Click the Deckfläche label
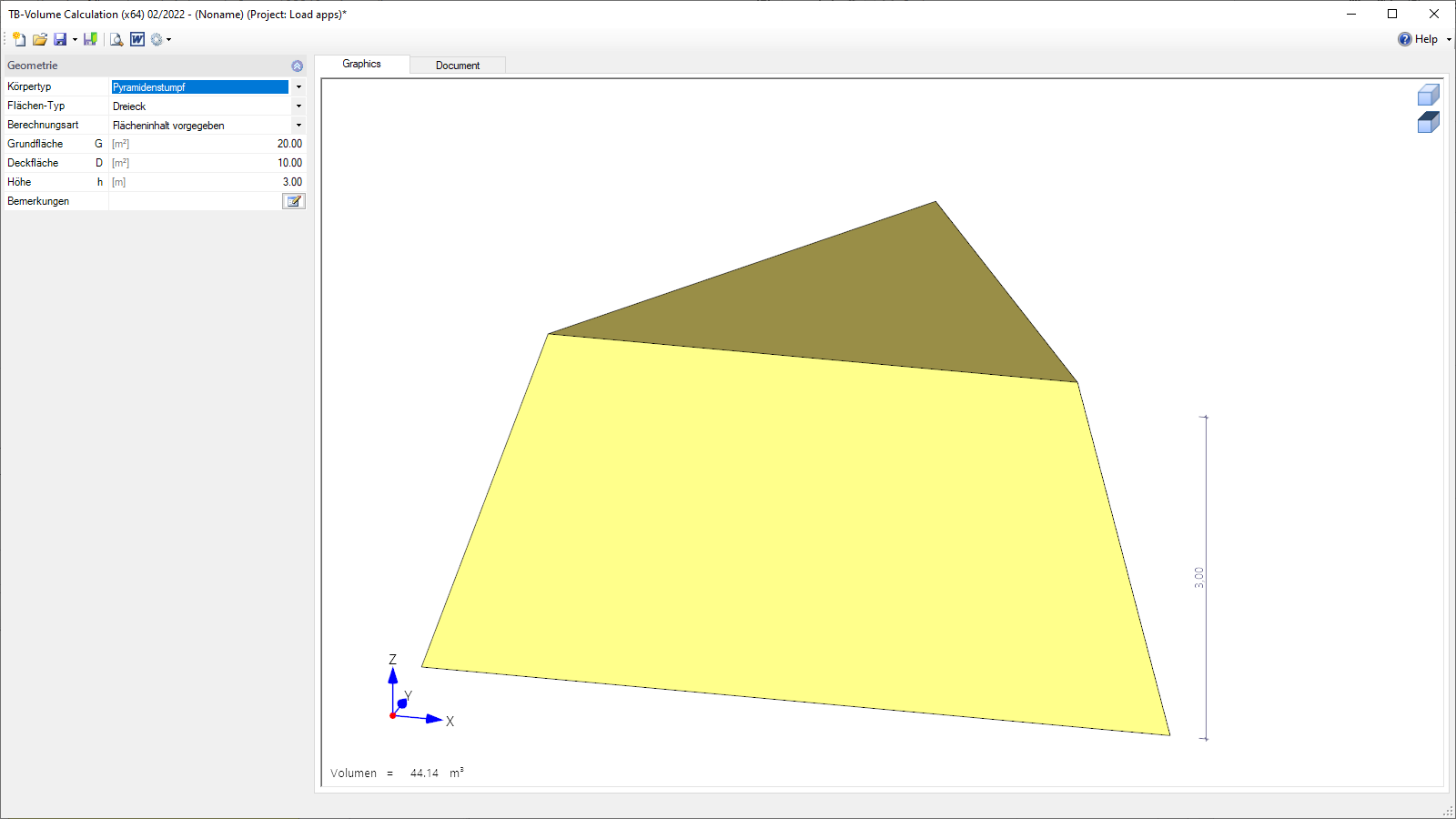The height and width of the screenshot is (819, 1456). tap(33, 163)
